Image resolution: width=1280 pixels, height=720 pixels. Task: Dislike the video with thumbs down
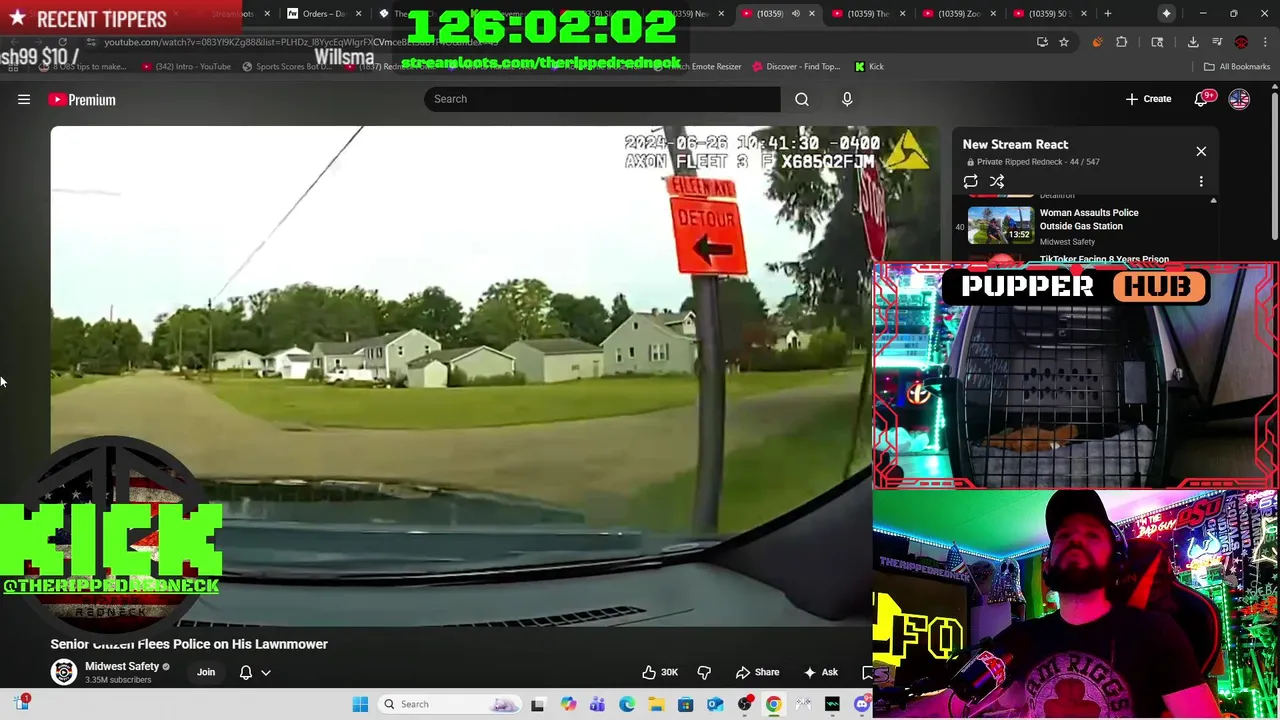tap(704, 672)
